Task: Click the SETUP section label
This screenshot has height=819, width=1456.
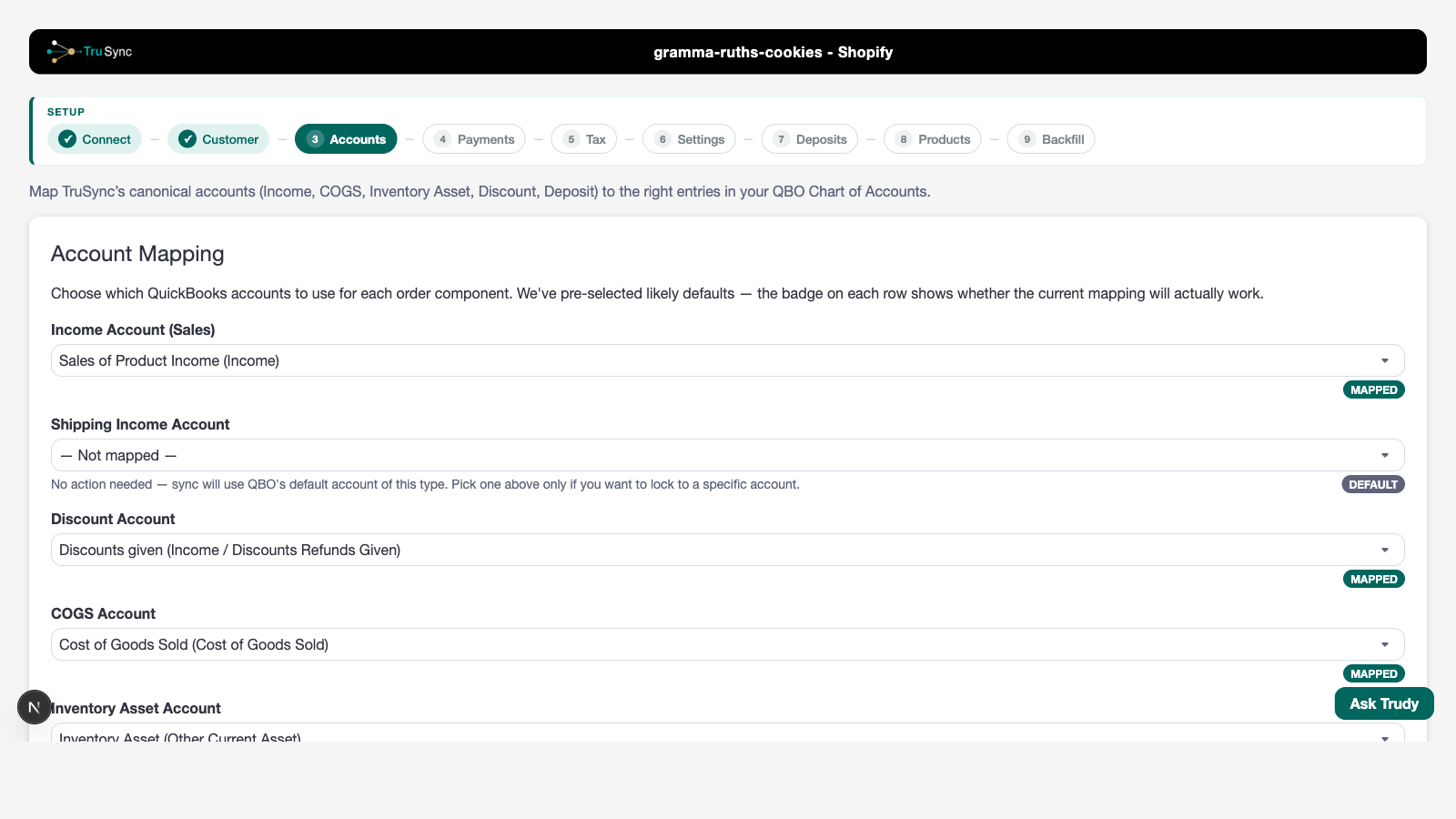Action: pos(66,112)
